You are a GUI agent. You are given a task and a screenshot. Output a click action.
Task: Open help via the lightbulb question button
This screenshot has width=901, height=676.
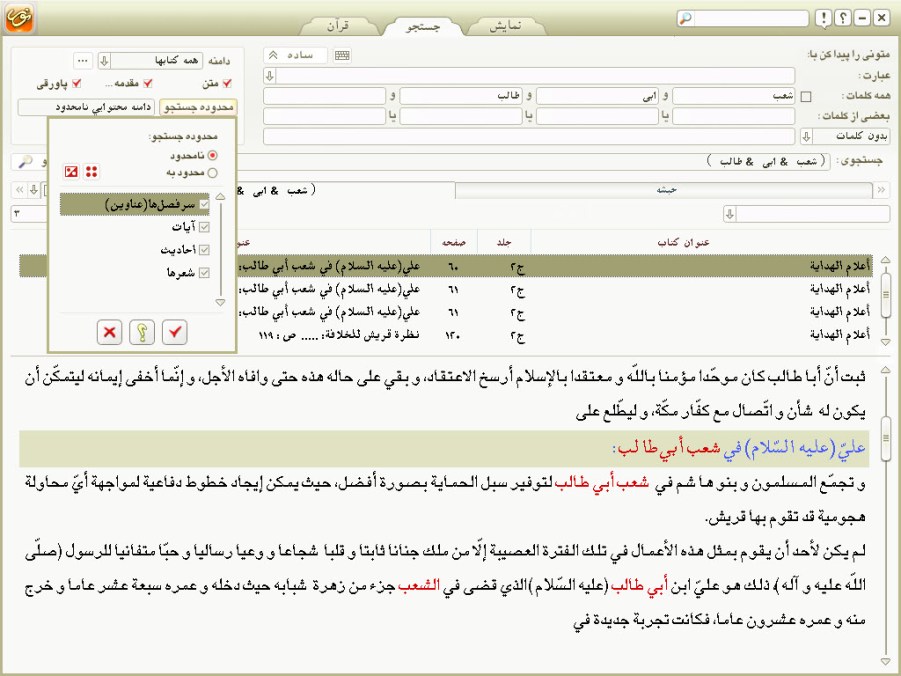pyautogui.click(x=142, y=332)
